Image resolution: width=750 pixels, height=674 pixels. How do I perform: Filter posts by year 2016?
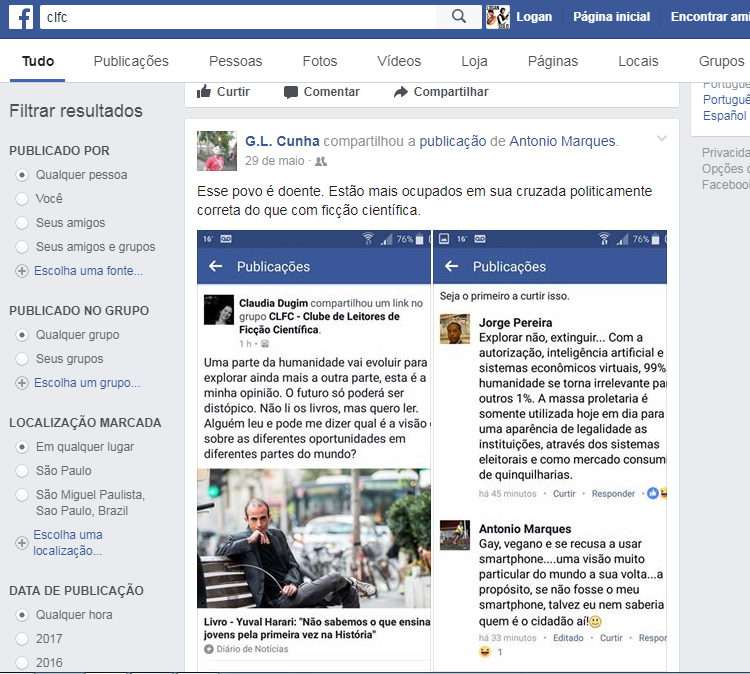tap(22, 663)
